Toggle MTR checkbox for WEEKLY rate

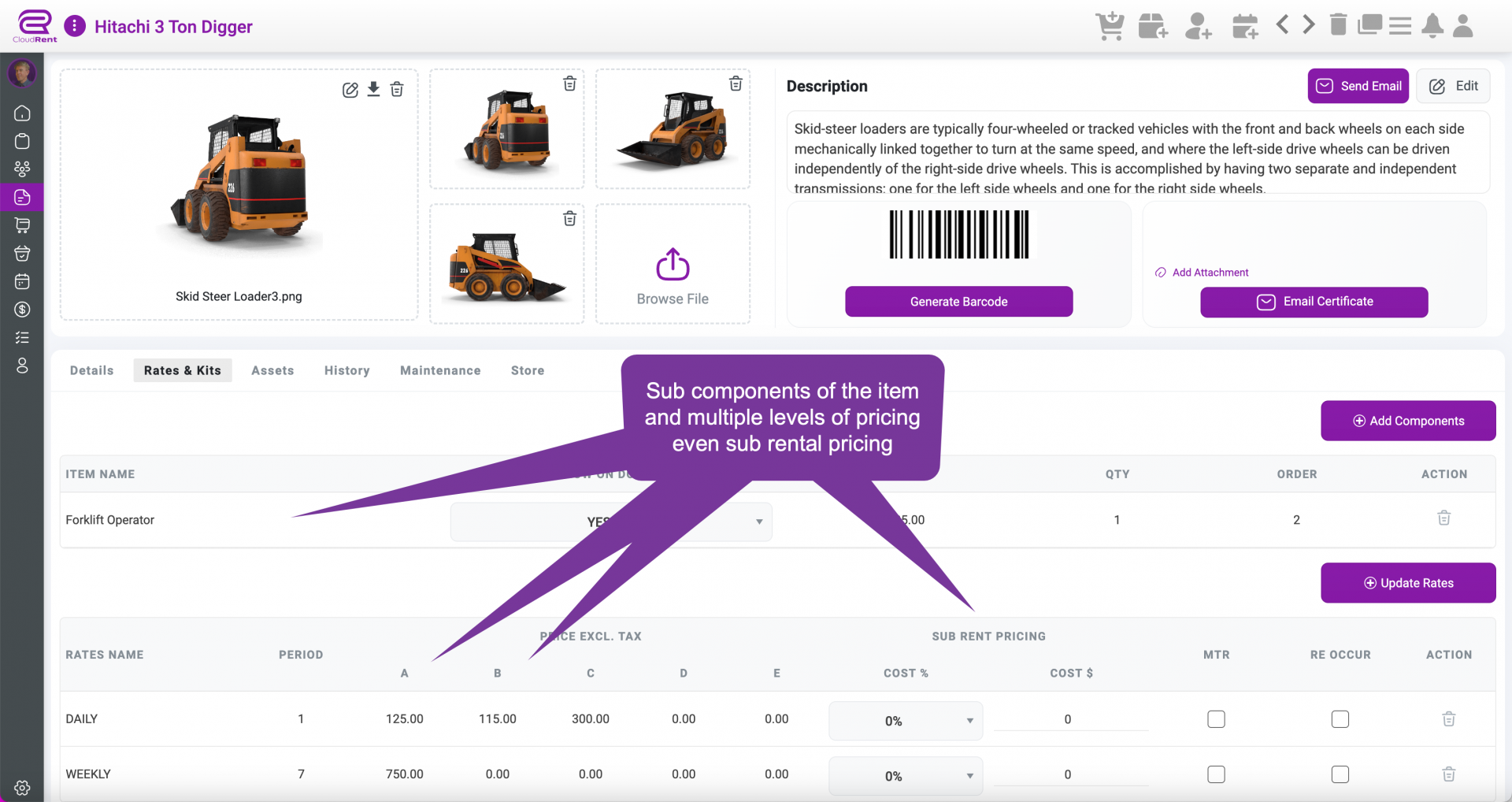tap(1216, 774)
